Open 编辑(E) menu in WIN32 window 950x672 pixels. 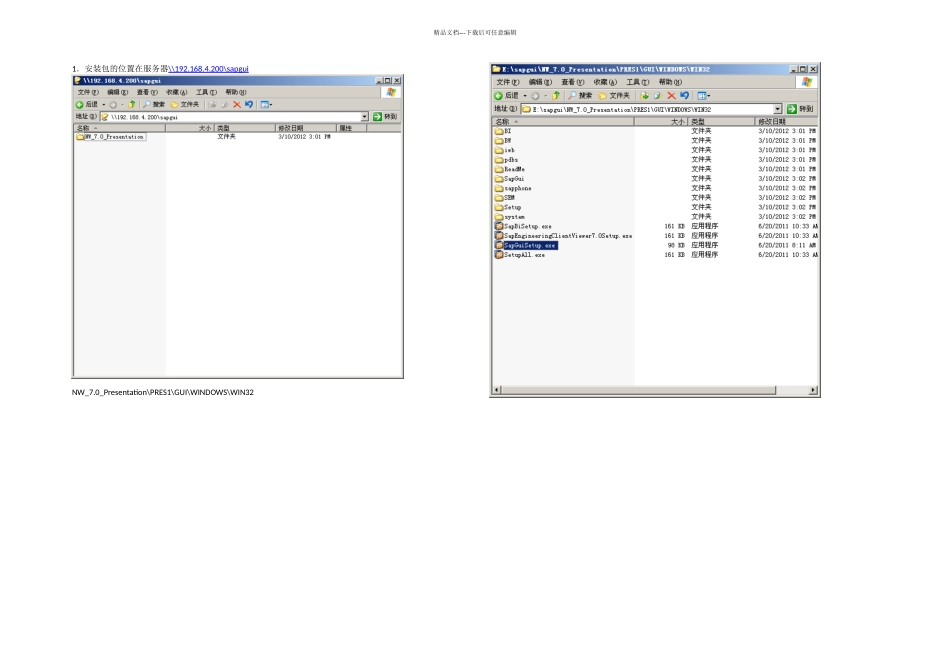pyautogui.click(x=540, y=82)
